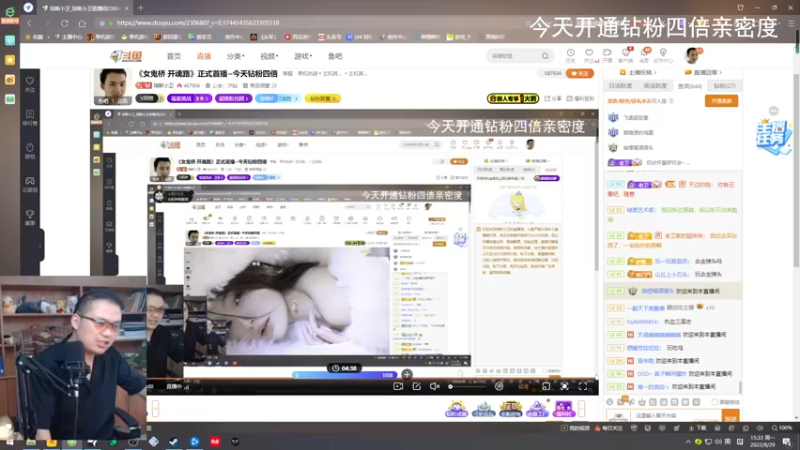This screenshot has width=800, height=450.
Task: Click browser home button
Action: (x=82, y=23)
